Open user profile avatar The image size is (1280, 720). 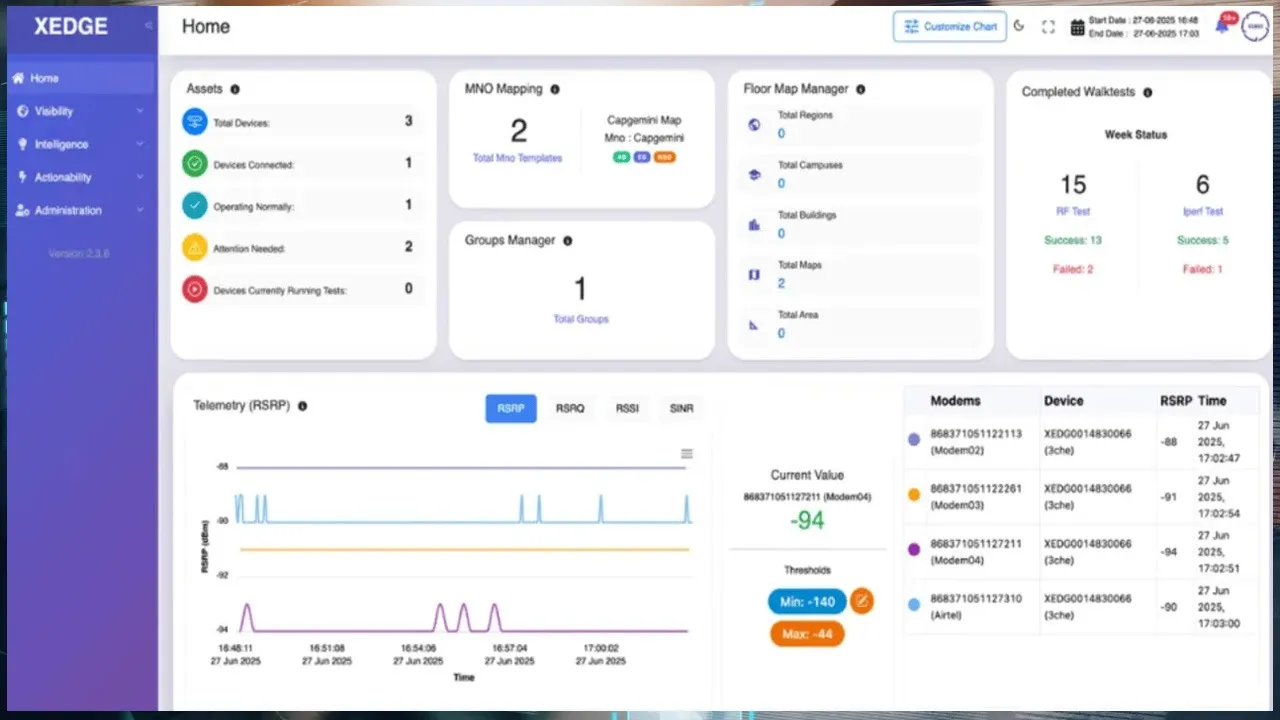(x=1254, y=27)
